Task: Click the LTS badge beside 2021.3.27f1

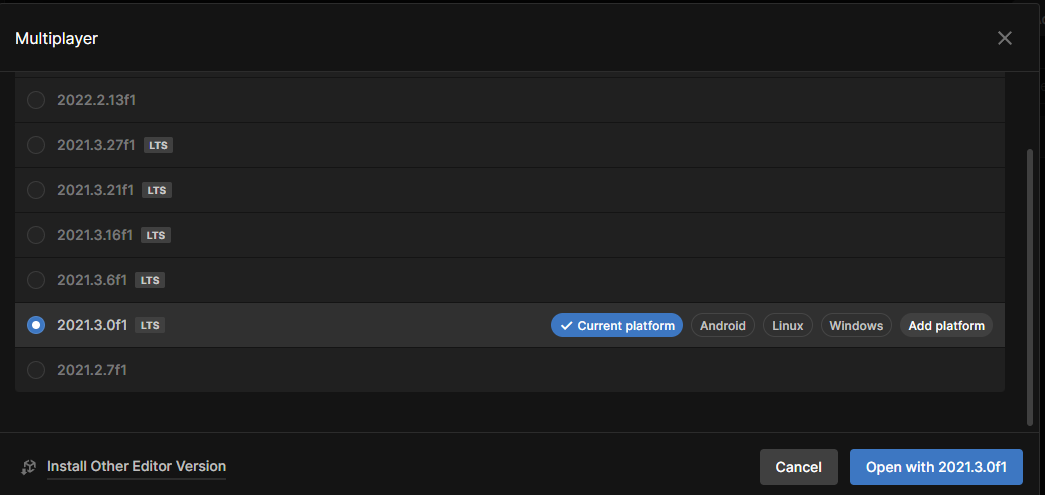Action: [158, 145]
